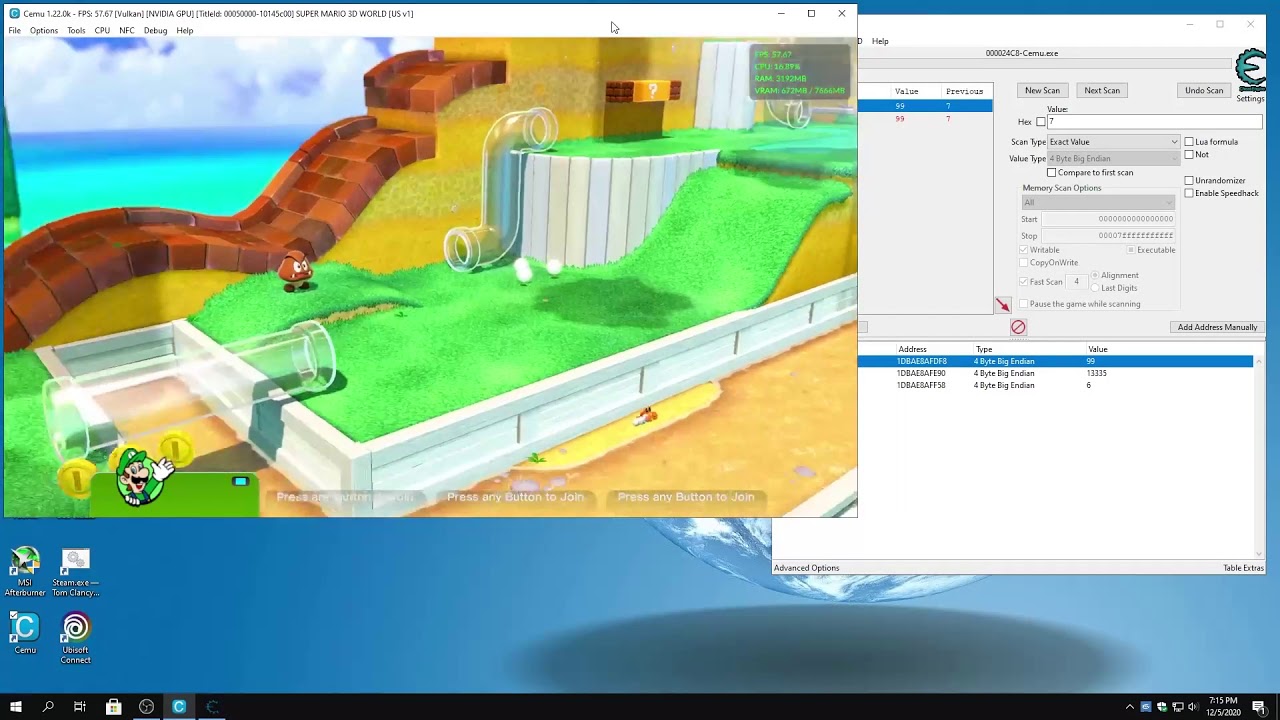Screen dimensions: 1280x720
Task: Select the Last Digits radio button
Action: click(1095, 288)
